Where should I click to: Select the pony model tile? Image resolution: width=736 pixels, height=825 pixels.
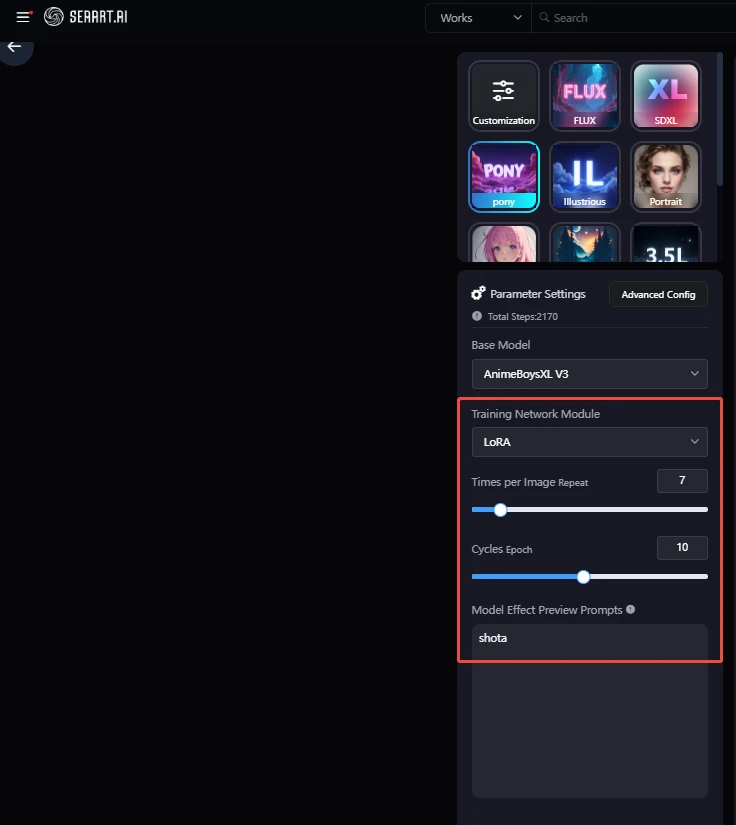[503, 177]
